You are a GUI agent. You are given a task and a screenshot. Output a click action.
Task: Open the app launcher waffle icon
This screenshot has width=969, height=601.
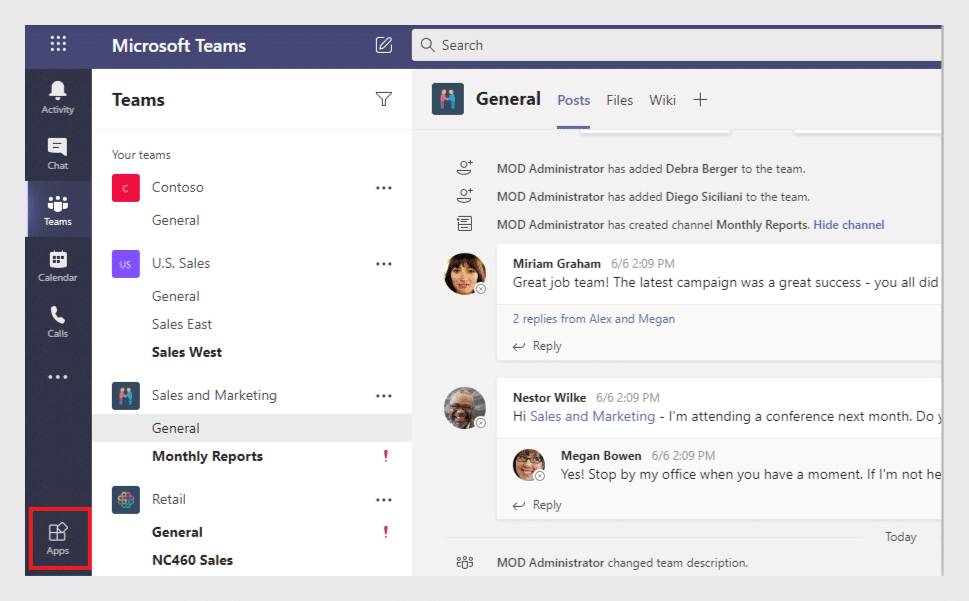coord(58,44)
